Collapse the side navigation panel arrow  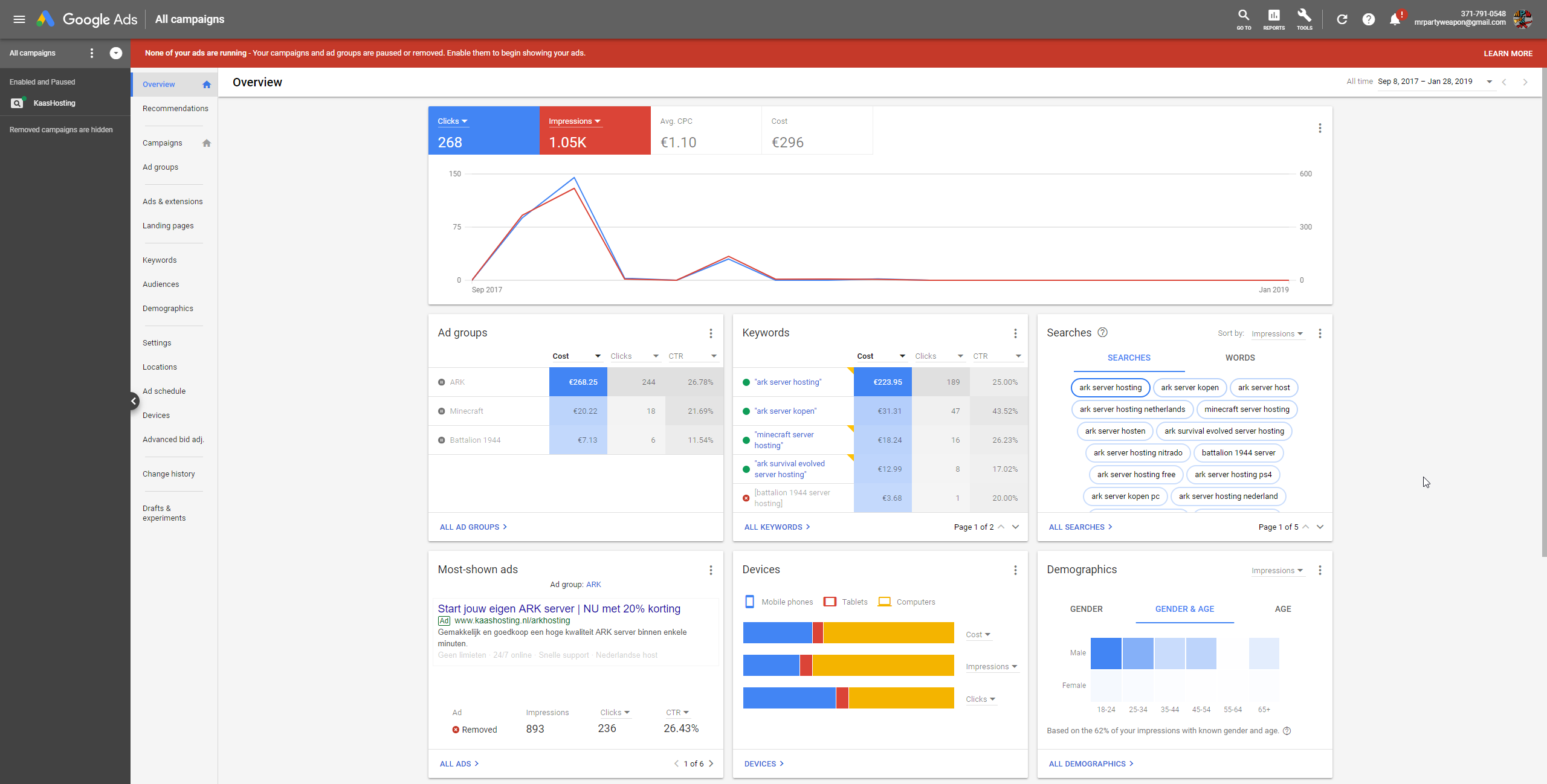point(134,400)
